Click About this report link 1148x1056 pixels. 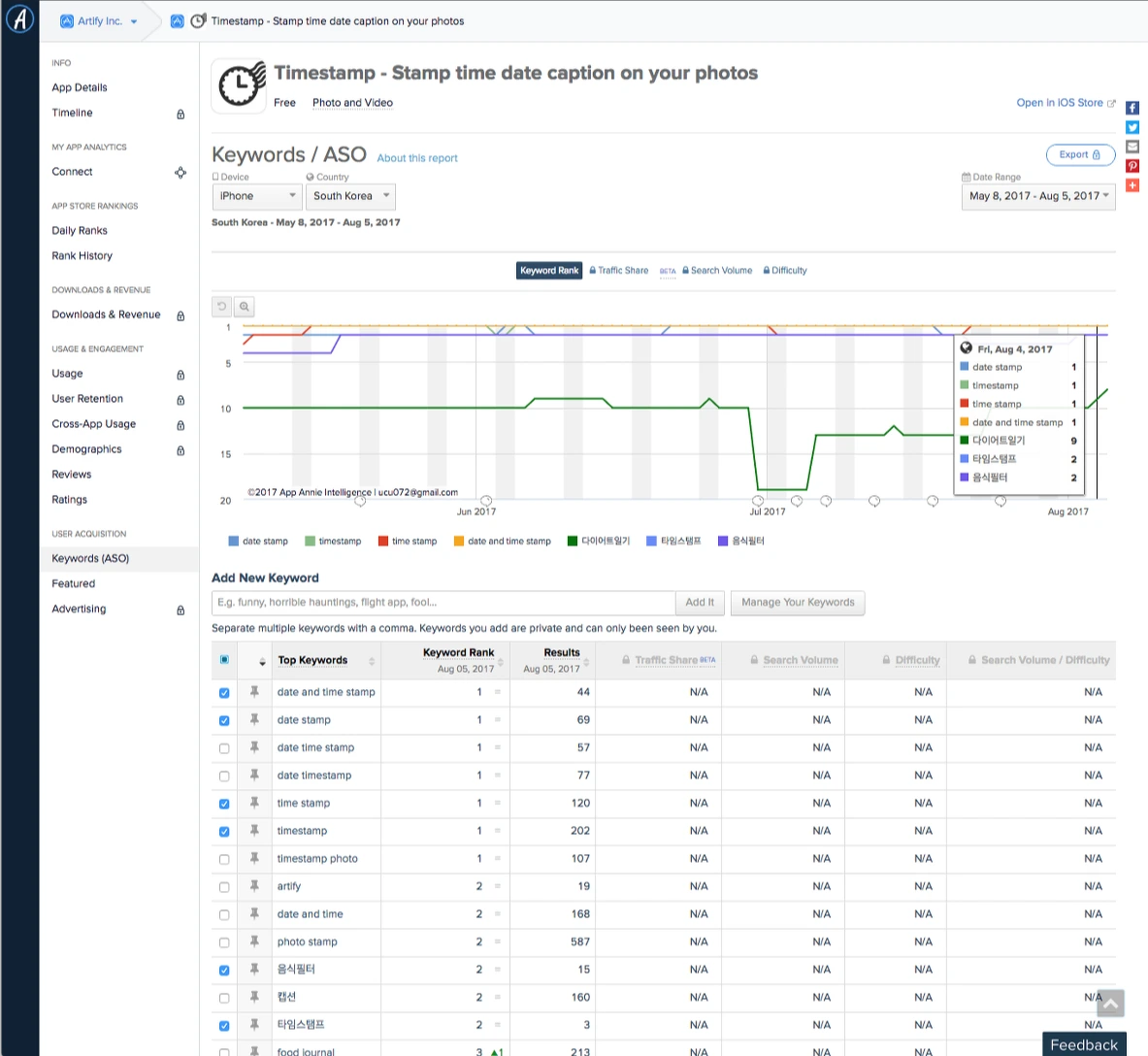[417, 158]
